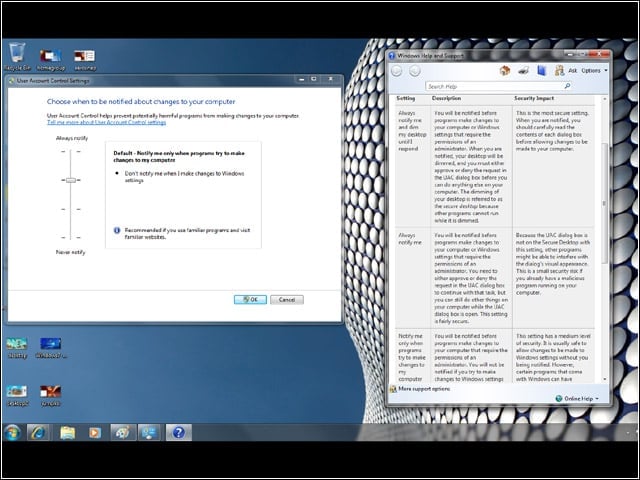Click 'Notify me only when programs try' cell
Image resolution: width=640 pixels, height=480 pixels.
(412, 358)
